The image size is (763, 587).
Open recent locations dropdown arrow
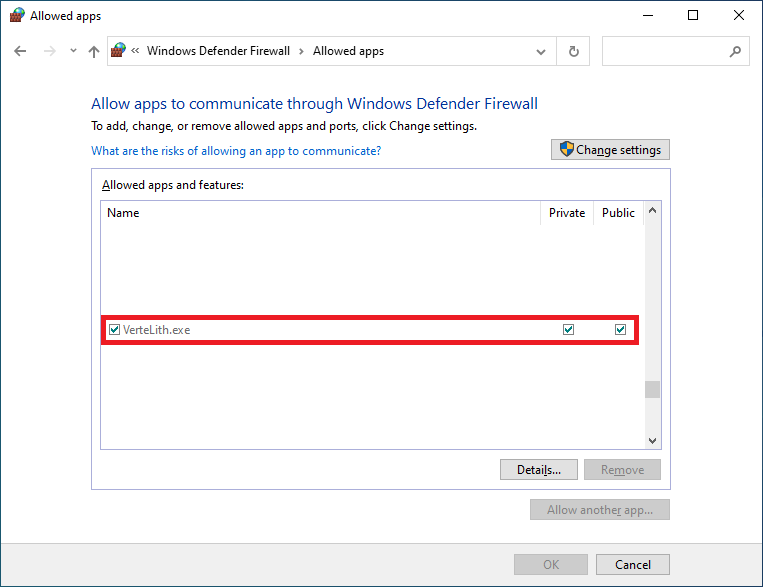pyautogui.click(x=73, y=51)
